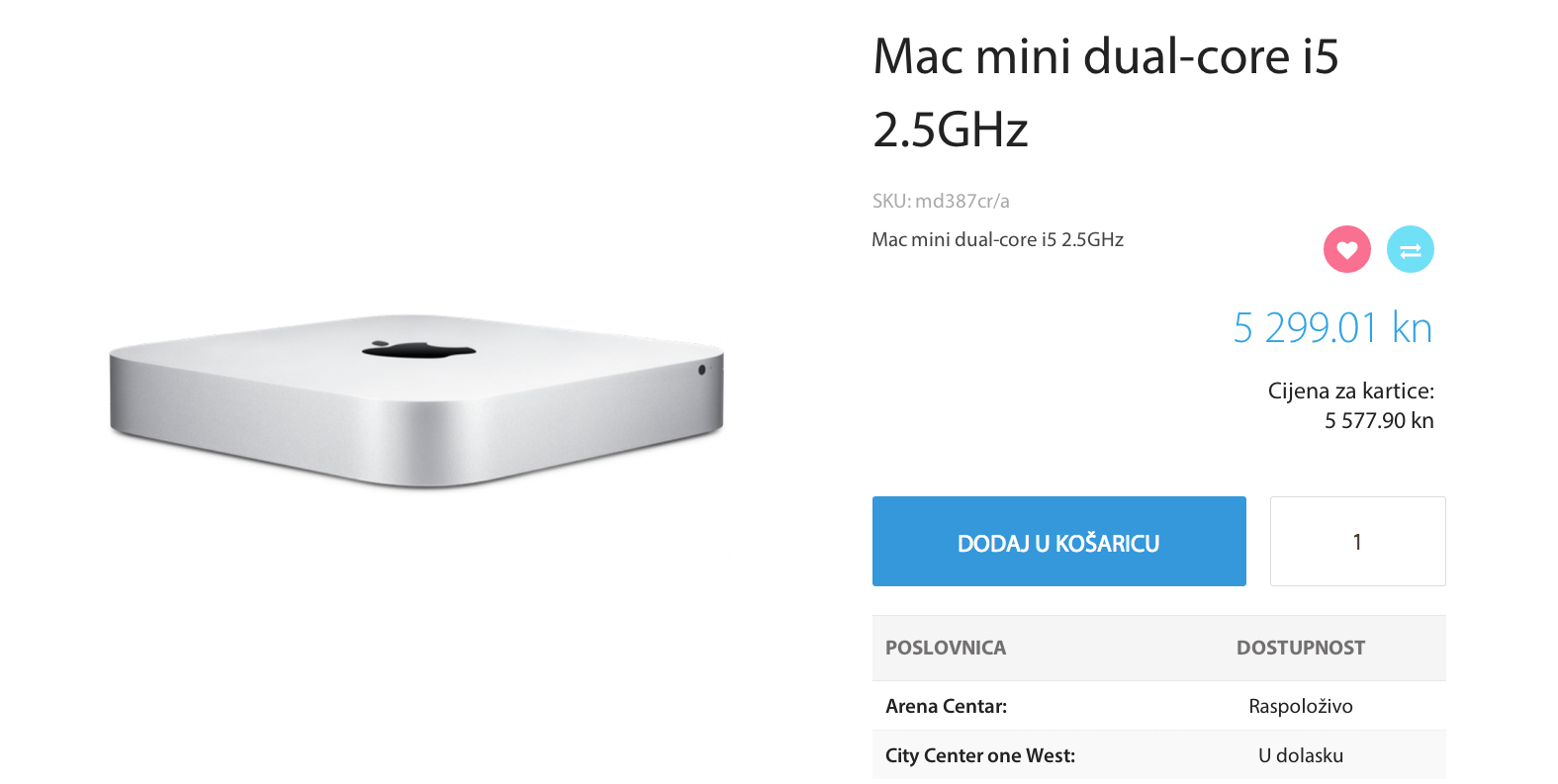Click the short product description text

(997, 239)
